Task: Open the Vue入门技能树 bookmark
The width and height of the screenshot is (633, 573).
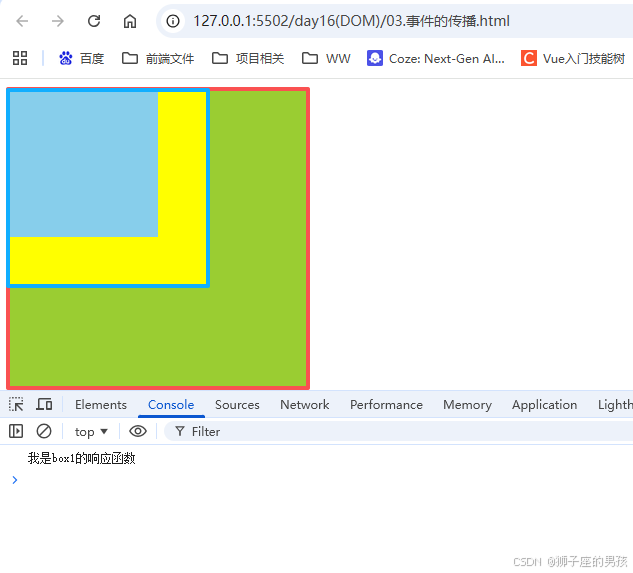Action: 572,59
